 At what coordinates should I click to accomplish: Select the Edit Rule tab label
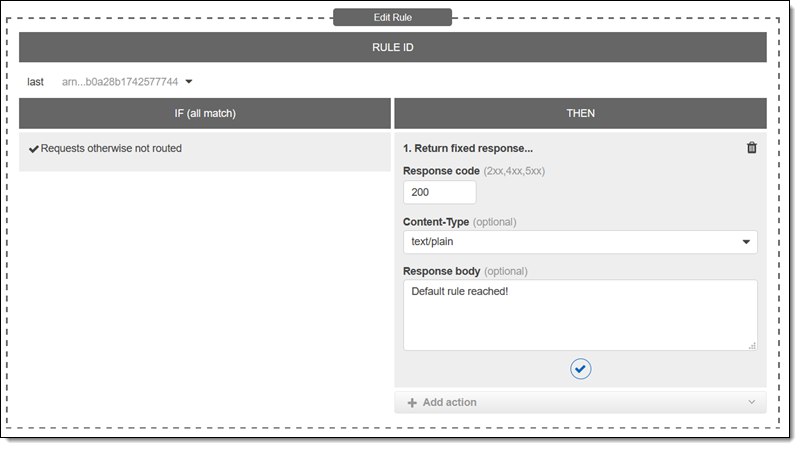coord(392,17)
